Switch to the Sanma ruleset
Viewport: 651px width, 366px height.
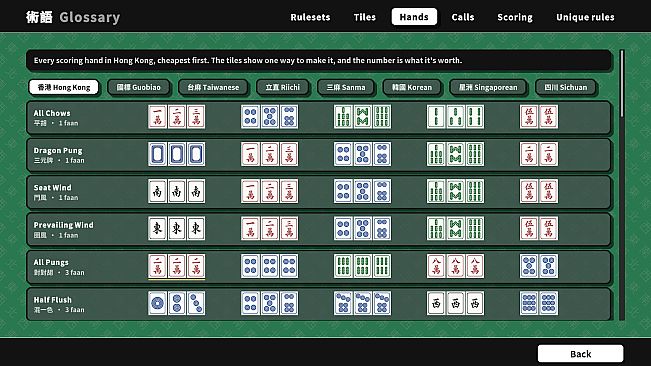point(346,87)
